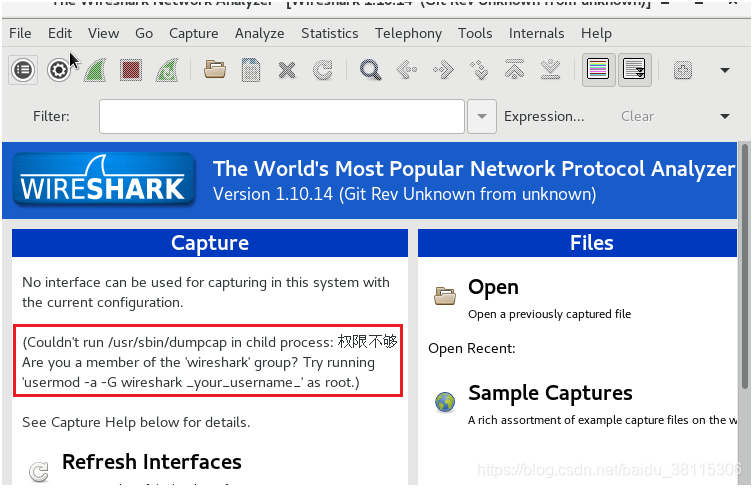
Task: Open the View menu
Action: 103,34
